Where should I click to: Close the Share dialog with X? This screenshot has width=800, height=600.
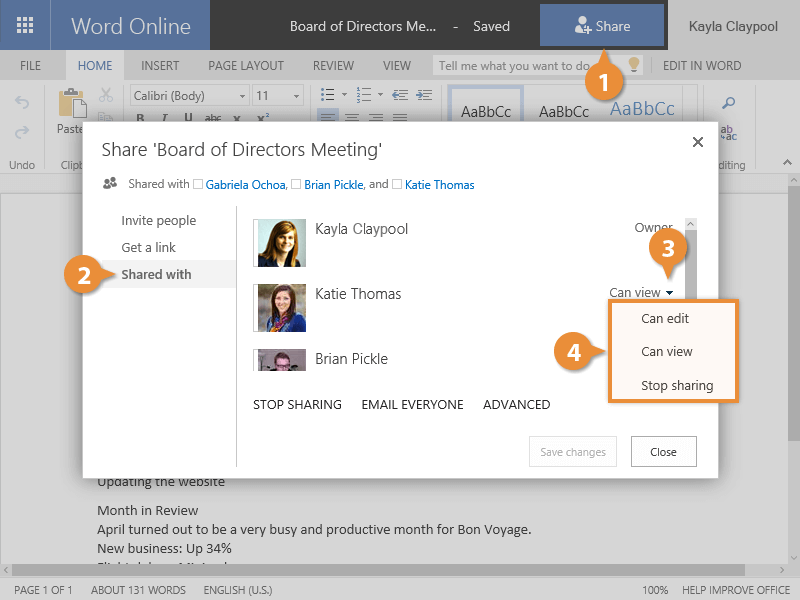698,143
